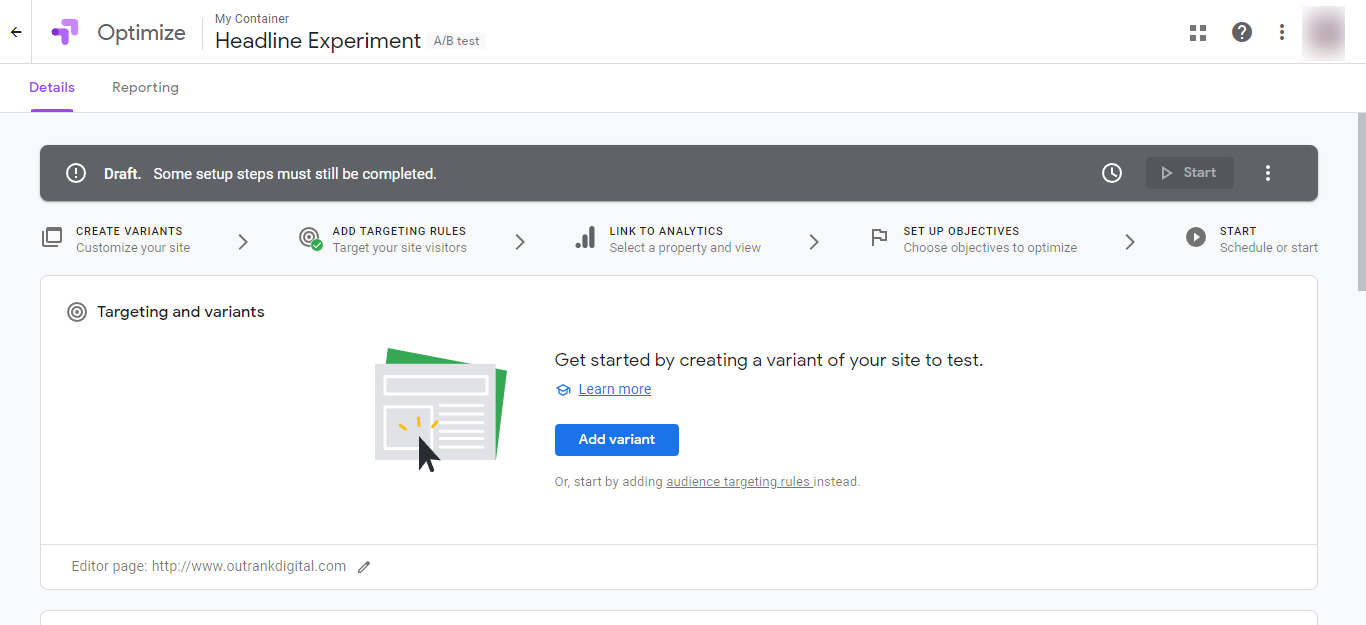Screen dimensions: 1366x625
Task: Click the Add variant button
Action: 616,440
